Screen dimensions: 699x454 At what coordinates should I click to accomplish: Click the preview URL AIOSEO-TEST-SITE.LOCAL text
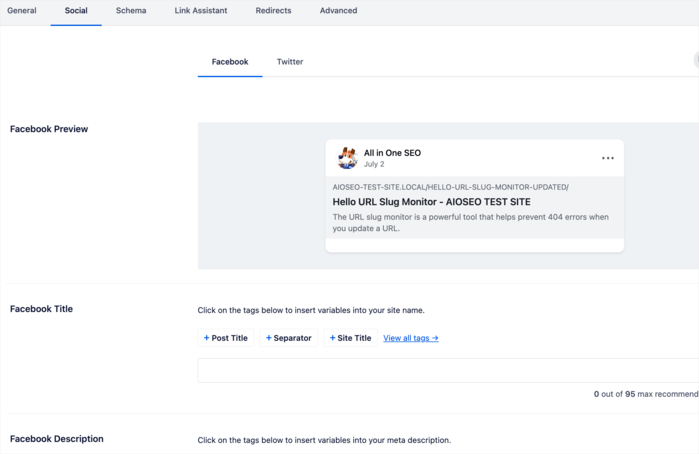tap(450, 187)
